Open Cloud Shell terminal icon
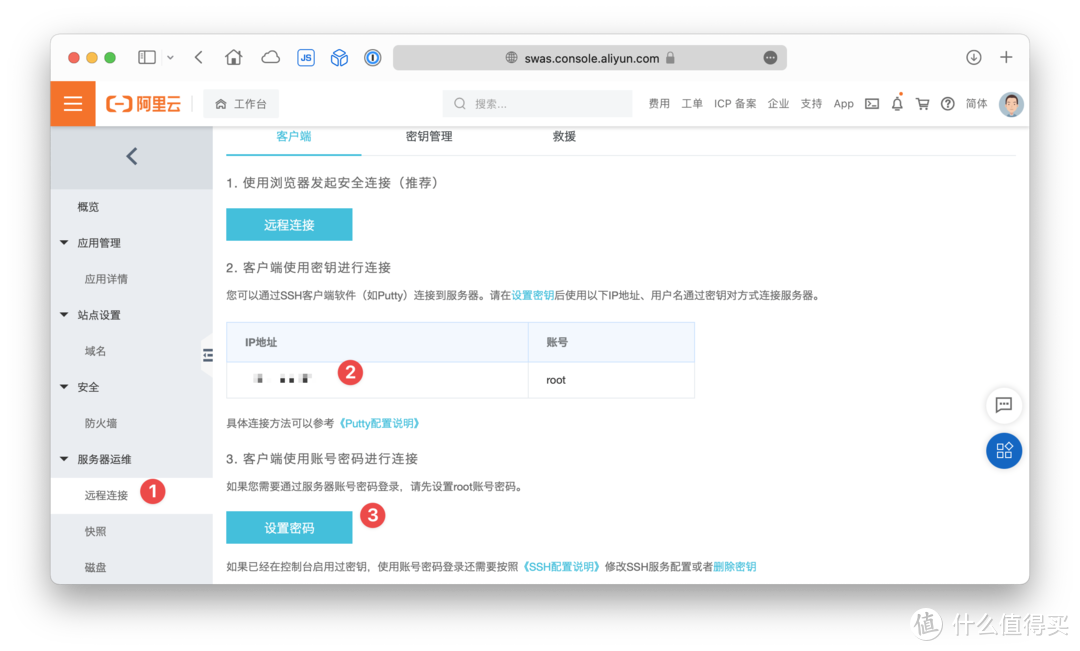This screenshot has width=1080, height=651. tap(872, 104)
